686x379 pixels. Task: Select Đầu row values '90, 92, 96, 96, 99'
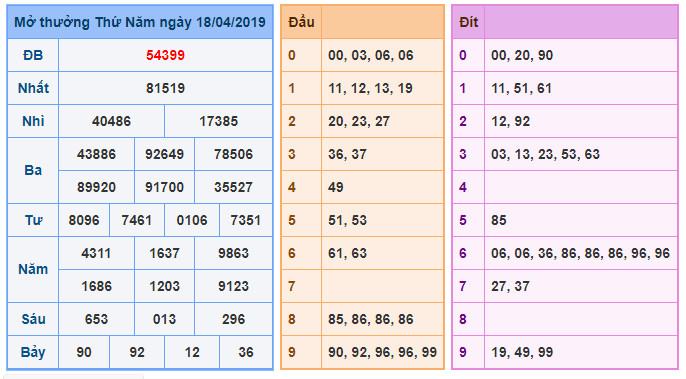point(383,352)
